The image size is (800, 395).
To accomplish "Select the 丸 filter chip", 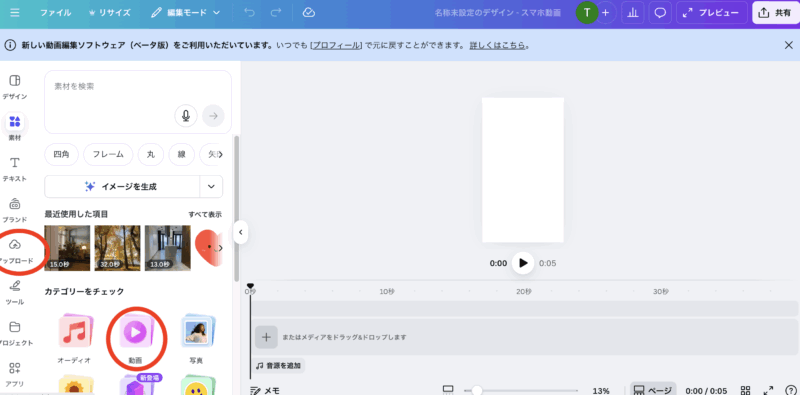I will [x=151, y=155].
